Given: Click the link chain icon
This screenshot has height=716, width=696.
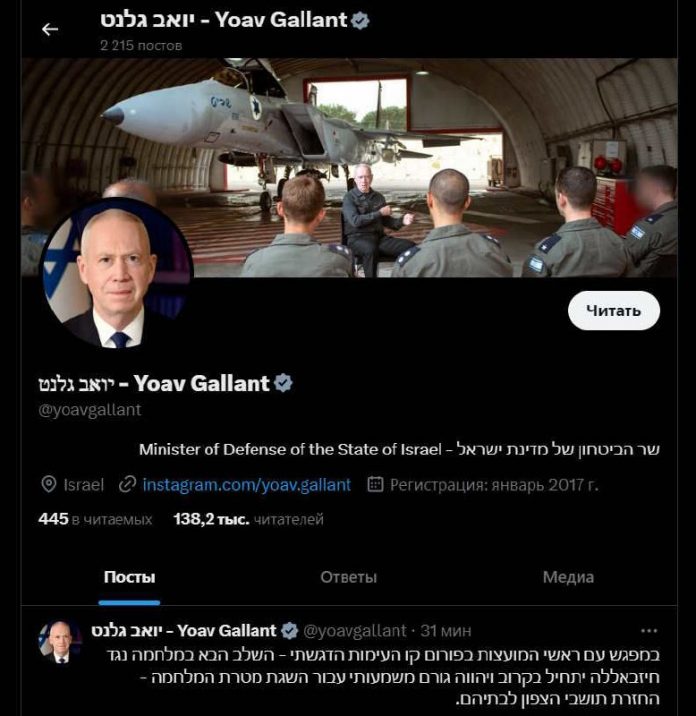Looking at the screenshot, I should [x=127, y=484].
